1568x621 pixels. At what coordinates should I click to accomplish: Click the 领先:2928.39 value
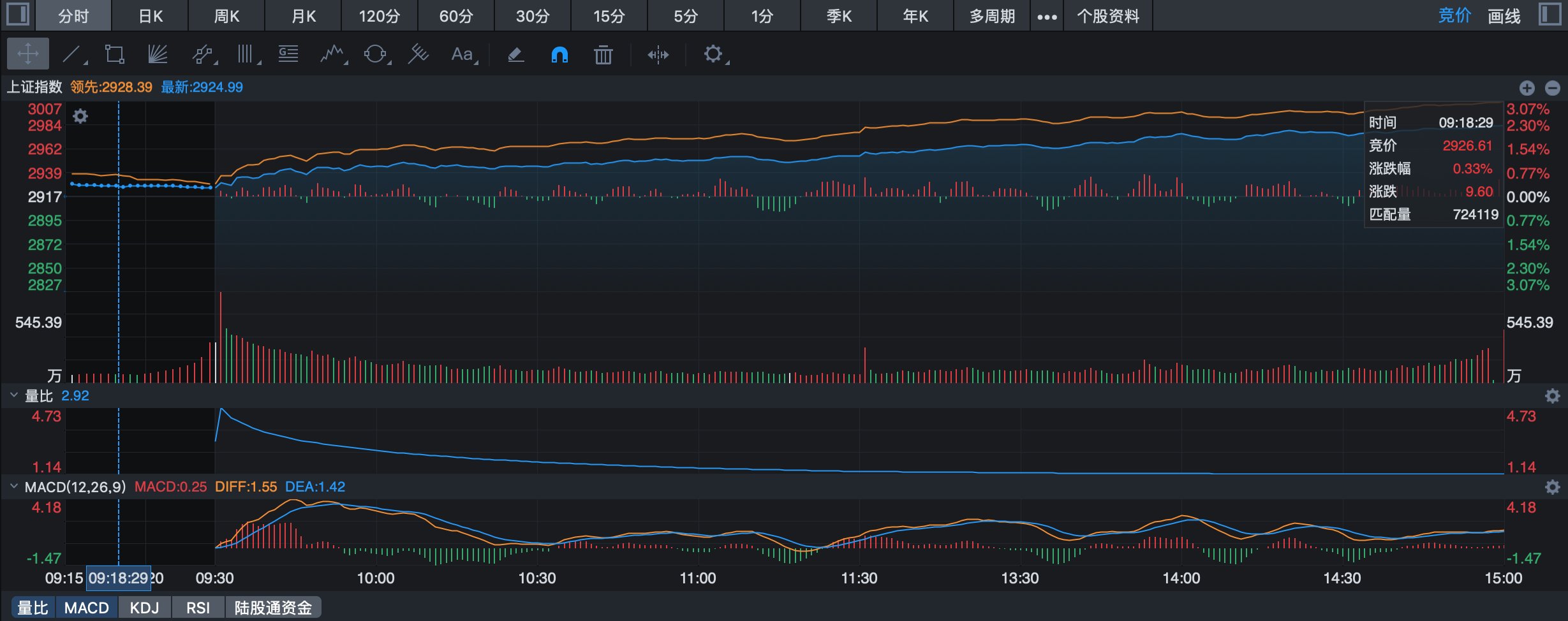111,87
